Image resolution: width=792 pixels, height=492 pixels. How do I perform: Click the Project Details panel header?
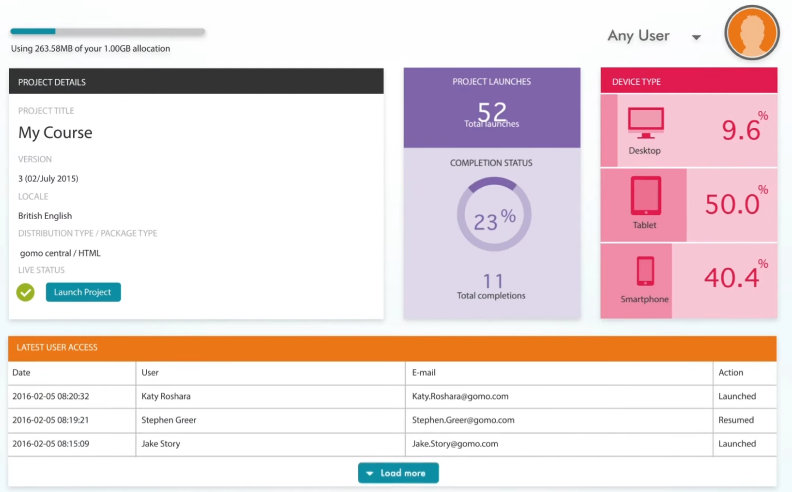click(196, 82)
